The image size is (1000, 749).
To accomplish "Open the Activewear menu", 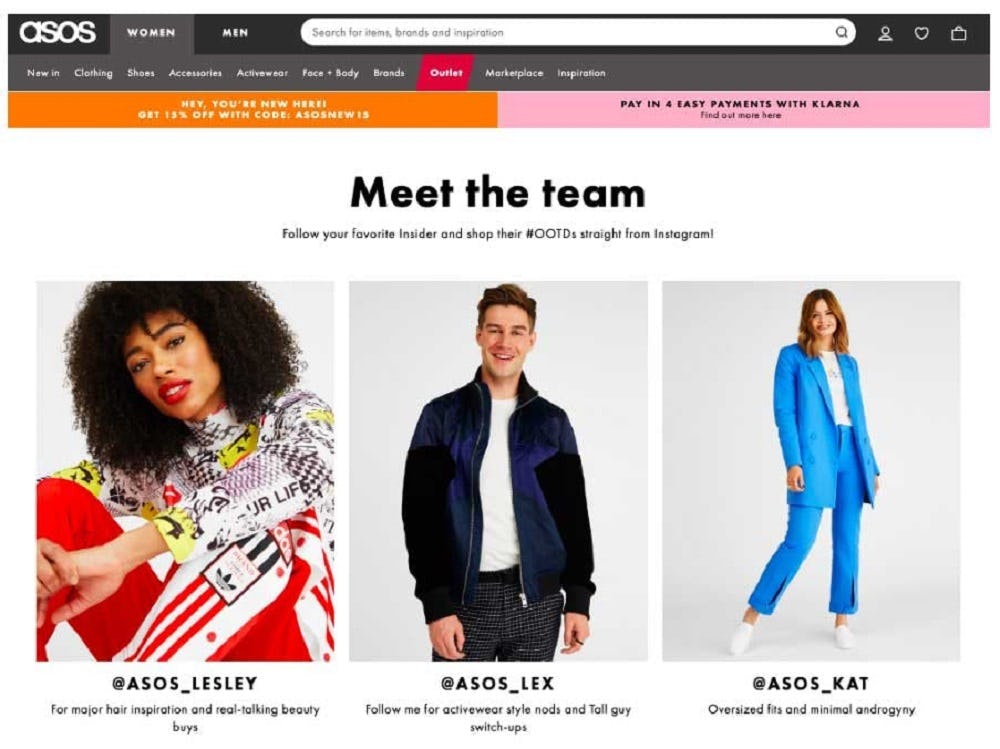I will click(x=262, y=73).
